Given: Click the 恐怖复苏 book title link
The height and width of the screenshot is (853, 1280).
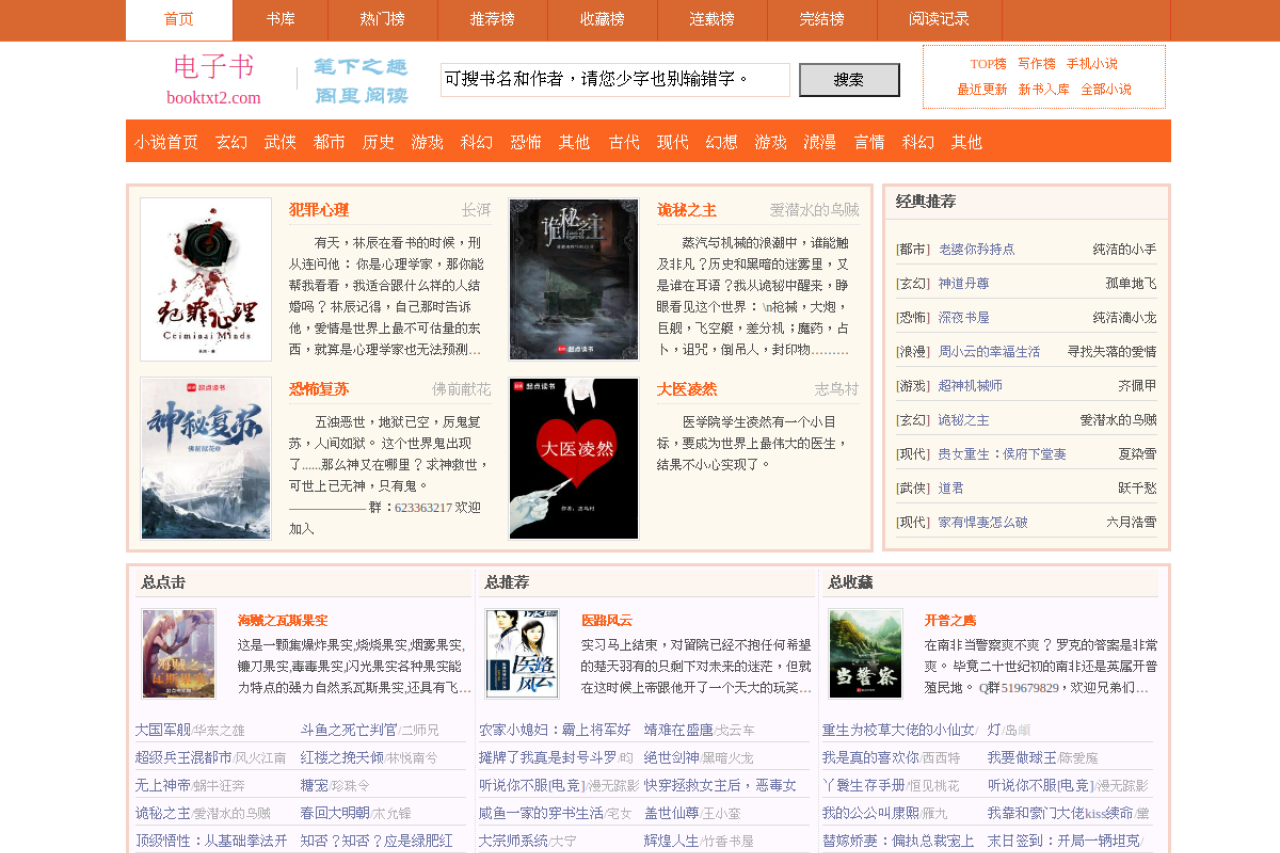Looking at the screenshot, I should tap(319, 389).
